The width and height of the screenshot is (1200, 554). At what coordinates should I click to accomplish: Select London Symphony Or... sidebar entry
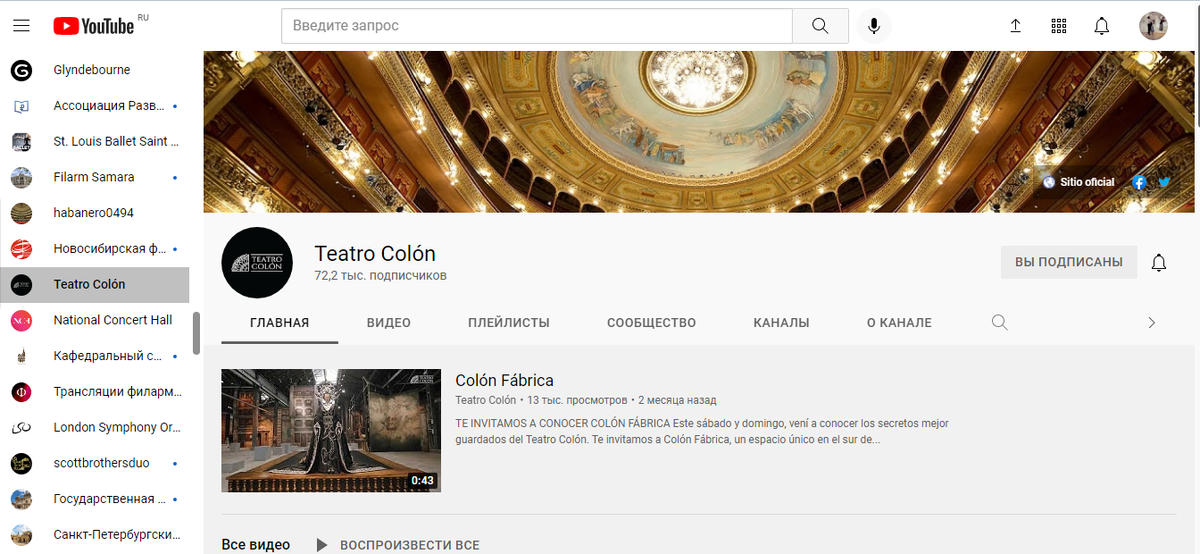point(95,427)
